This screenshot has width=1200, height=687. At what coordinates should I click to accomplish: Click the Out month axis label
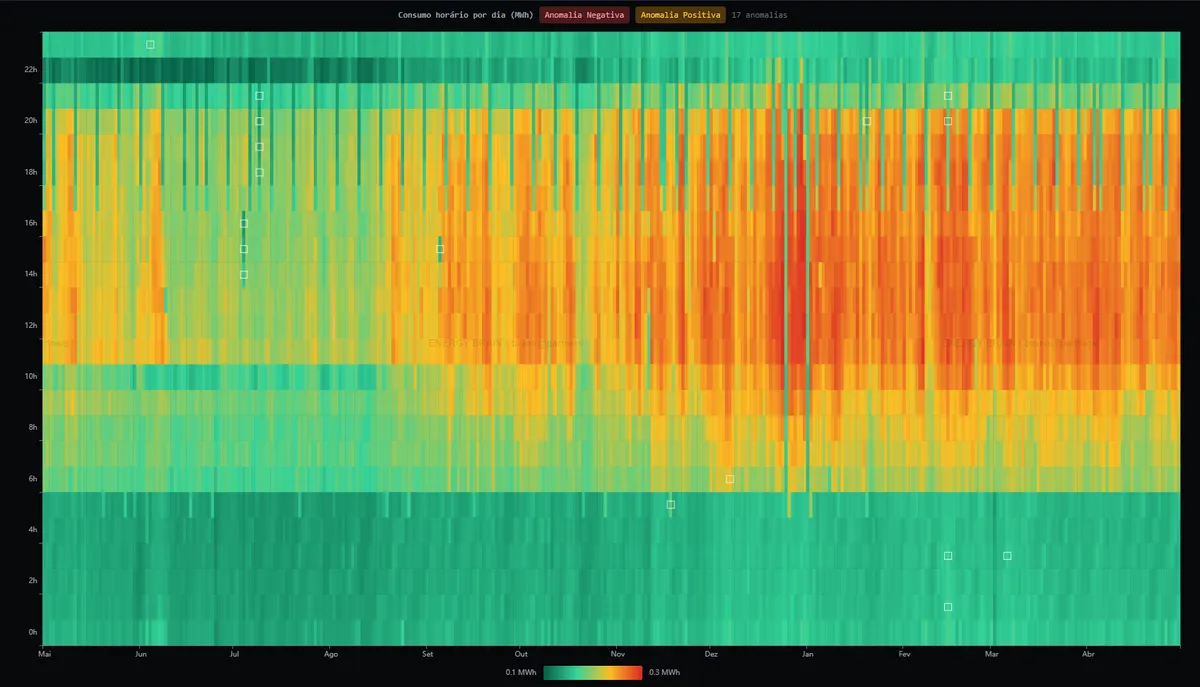coord(521,654)
